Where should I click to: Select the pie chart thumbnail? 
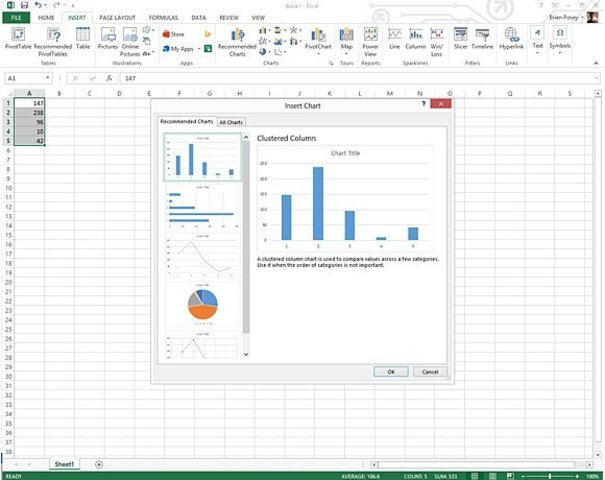coord(203,305)
